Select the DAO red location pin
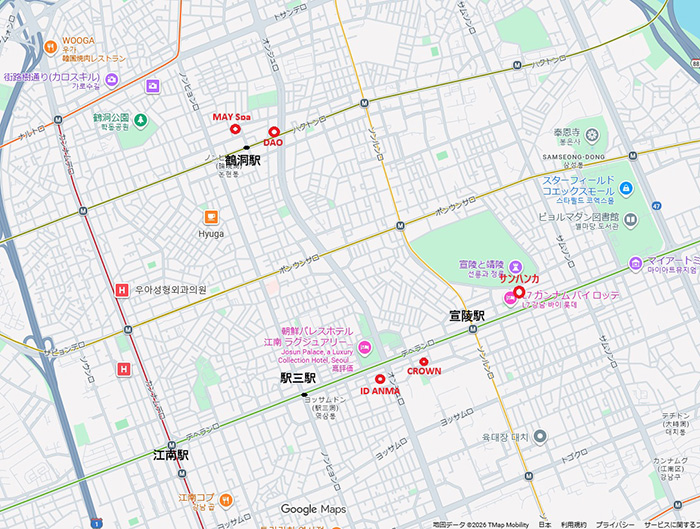The image size is (700, 529). (273, 132)
